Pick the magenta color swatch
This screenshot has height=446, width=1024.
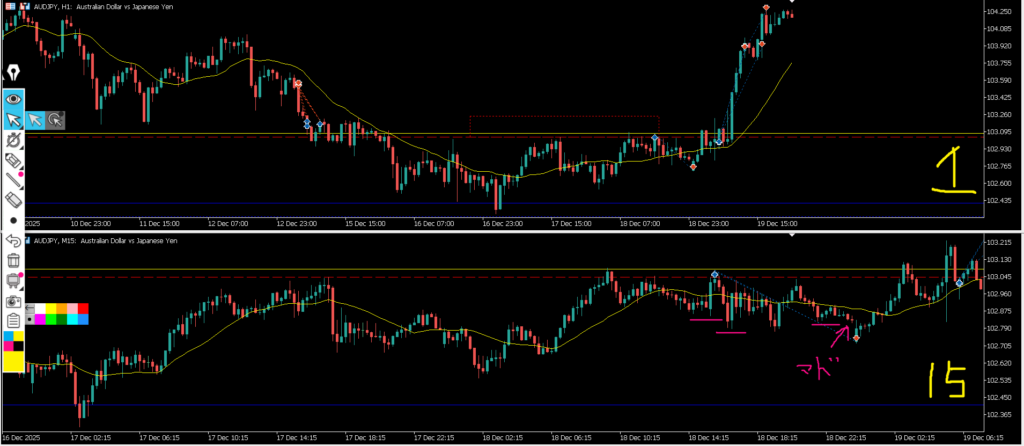40,319
